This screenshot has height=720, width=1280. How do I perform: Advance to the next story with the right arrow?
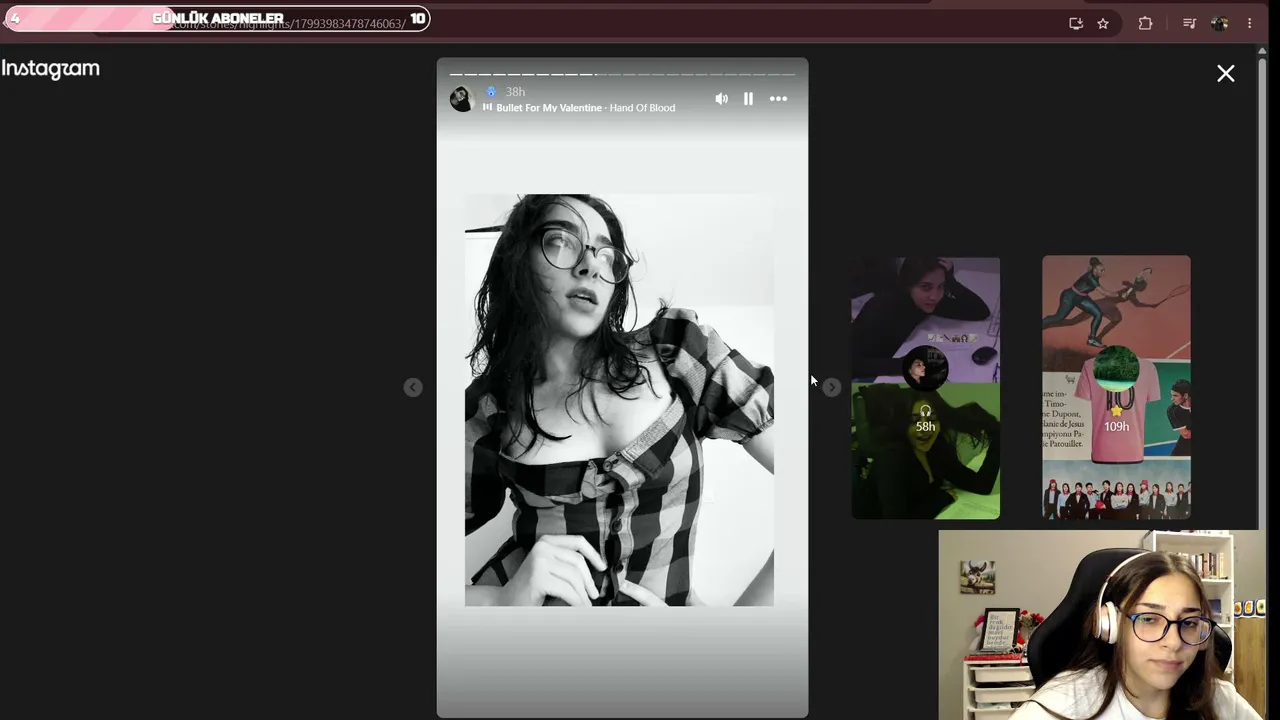pyautogui.click(x=832, y=387)
